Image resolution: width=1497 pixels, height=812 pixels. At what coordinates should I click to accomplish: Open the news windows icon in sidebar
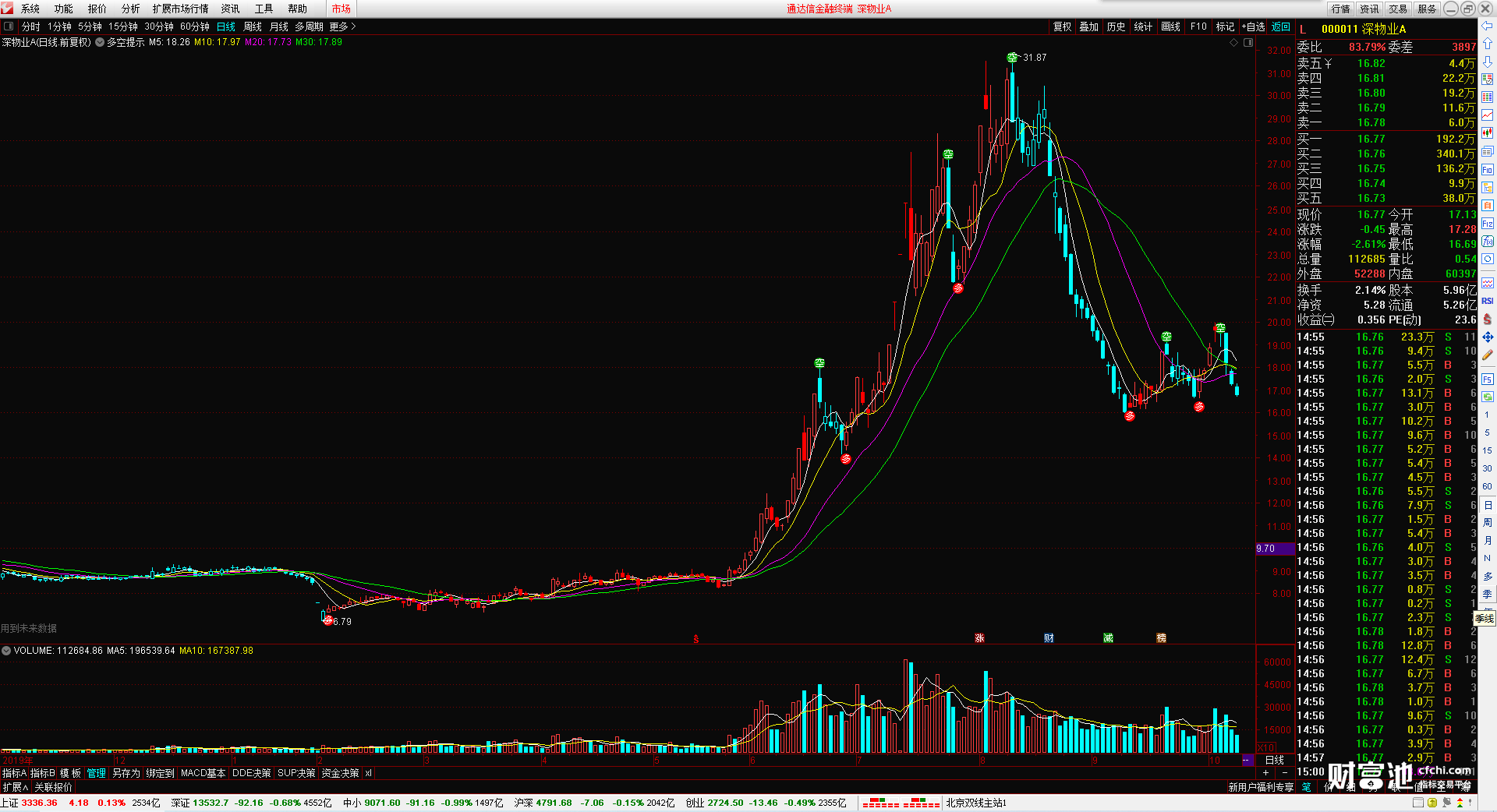pyautogui.click(x=1487, y=151)
